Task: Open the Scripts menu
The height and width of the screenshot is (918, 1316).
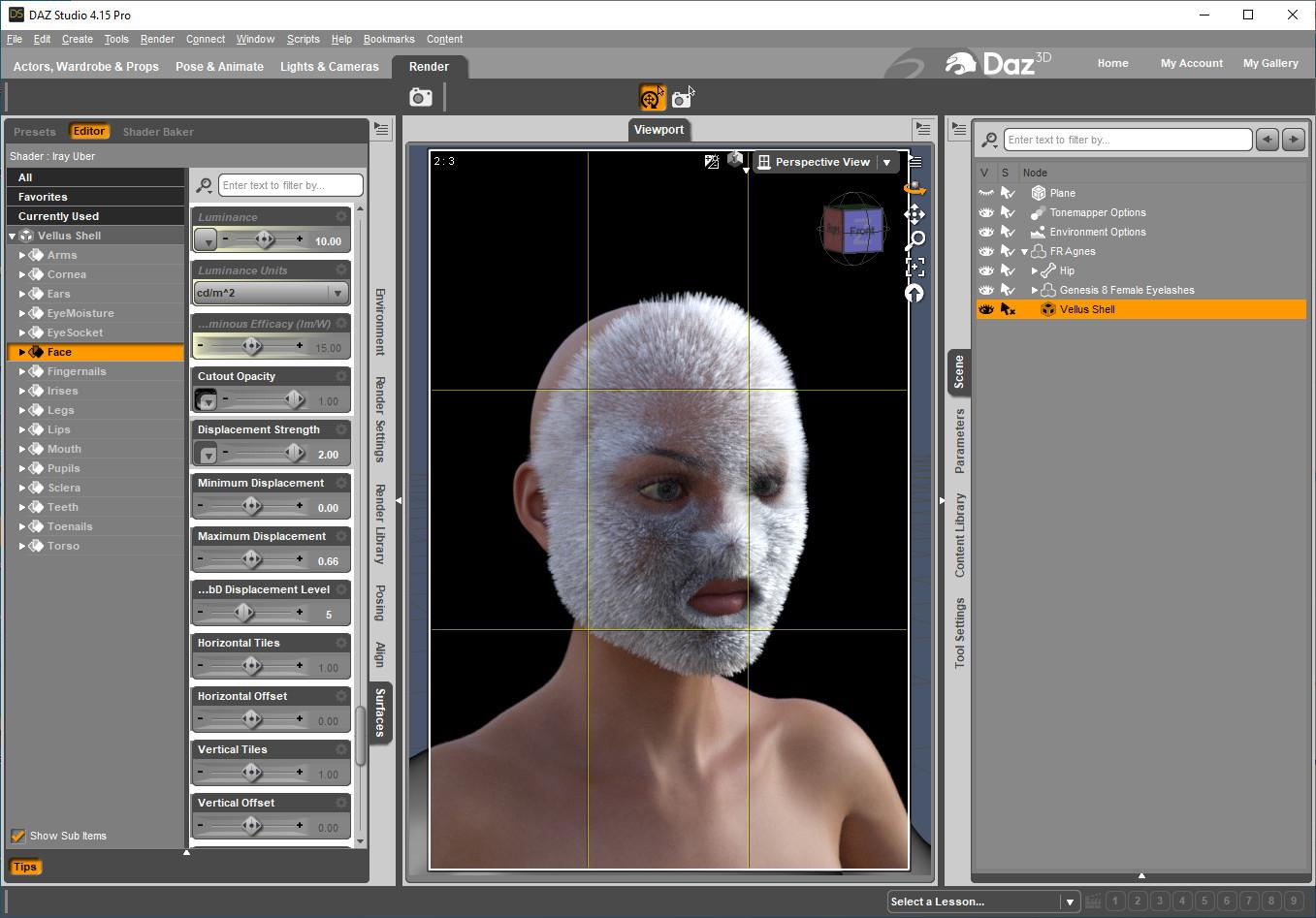Action: [303, 39]
